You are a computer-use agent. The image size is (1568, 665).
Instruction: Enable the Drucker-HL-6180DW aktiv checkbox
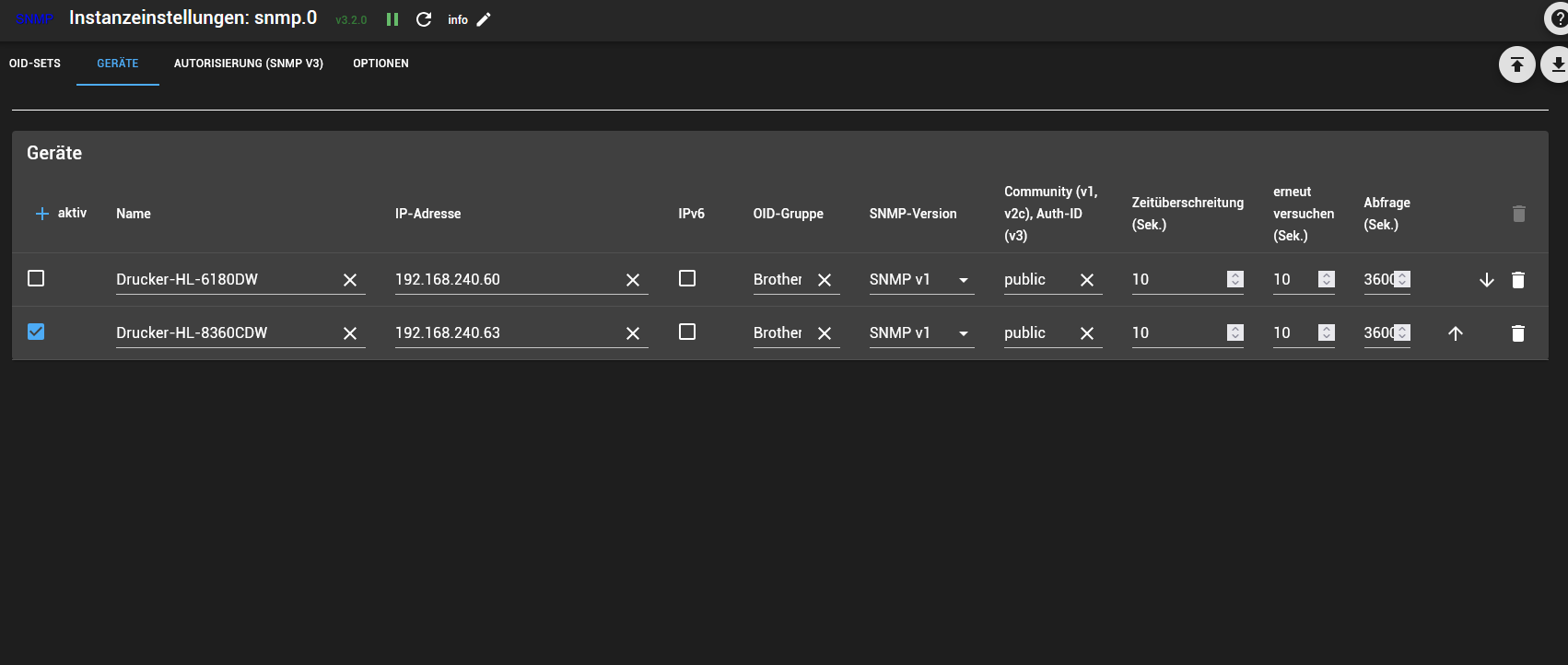coord(36,278)
